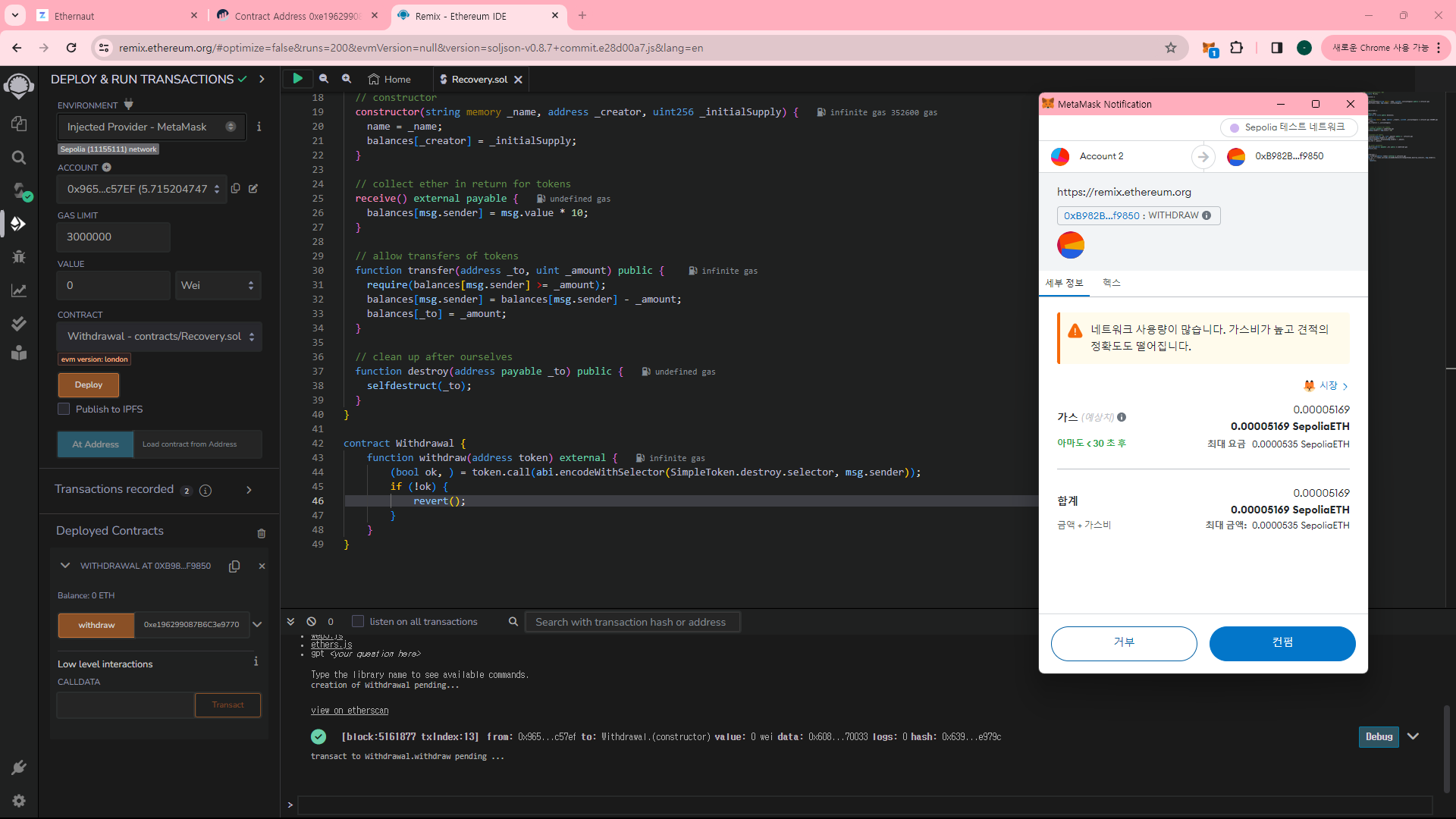This screenshot has width=1456, height=819.
Task: Open the Environment provider dropdown
Action: coord(152,127)
